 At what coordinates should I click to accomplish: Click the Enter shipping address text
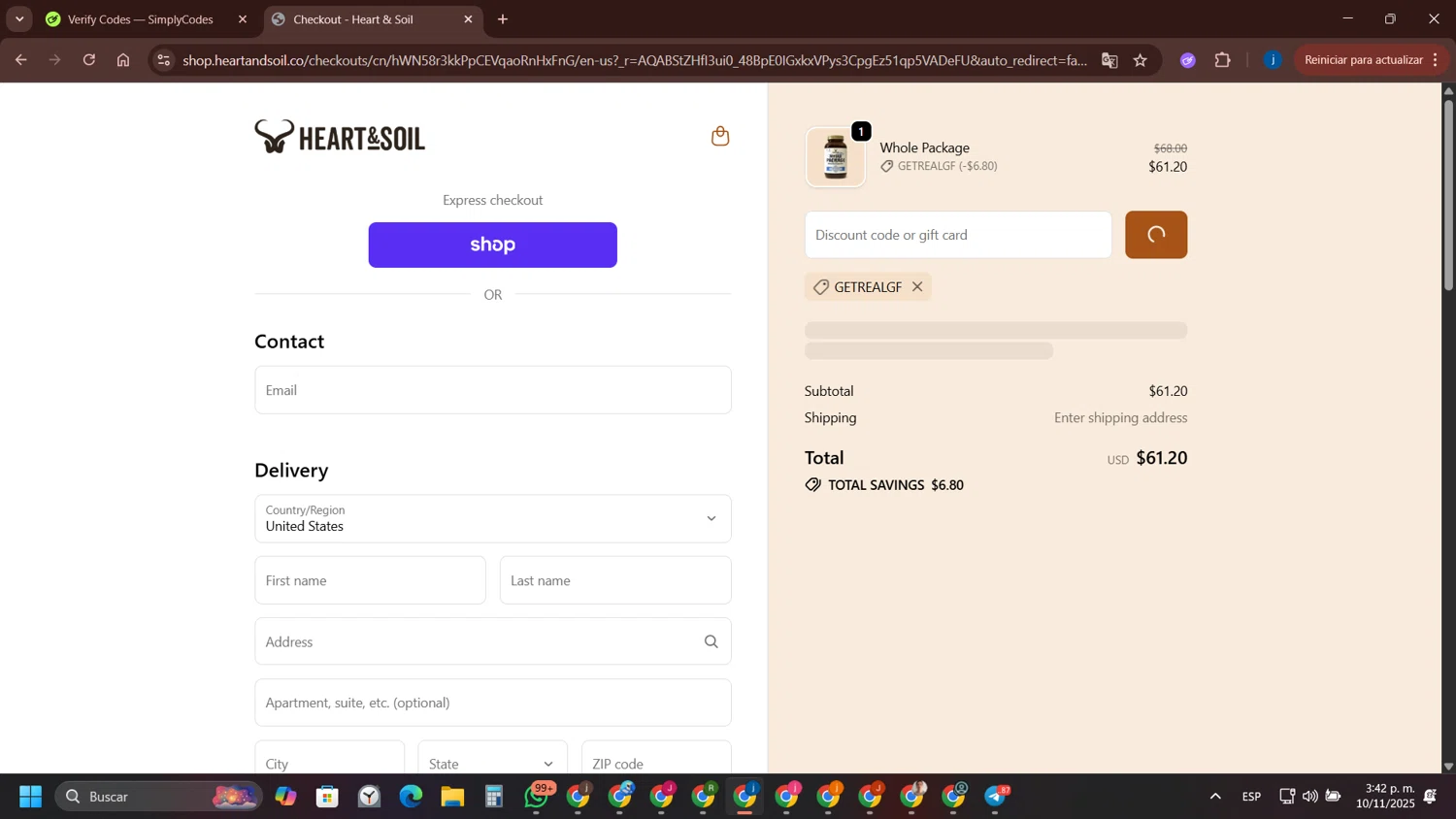coord(1121,418)
